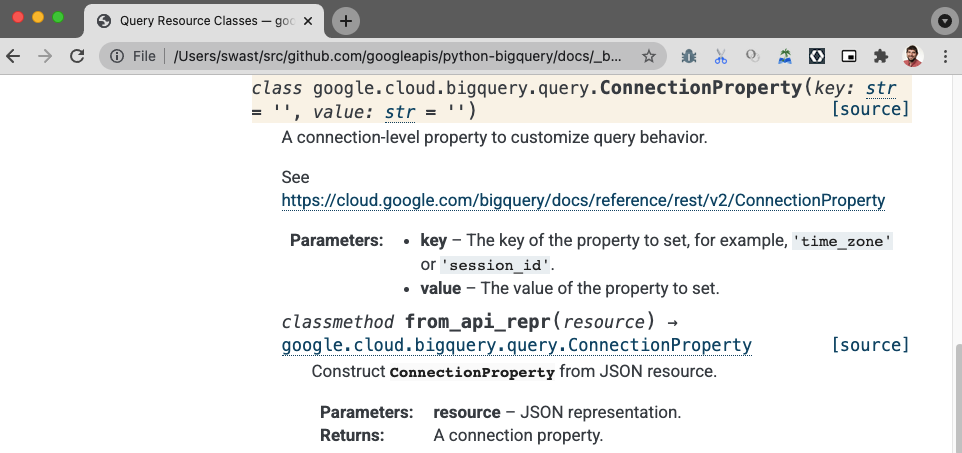Click the picture-in-picture extension icon
Viewport: 962px width, 453px height.
pyautogui.click(x=848, y=56)
